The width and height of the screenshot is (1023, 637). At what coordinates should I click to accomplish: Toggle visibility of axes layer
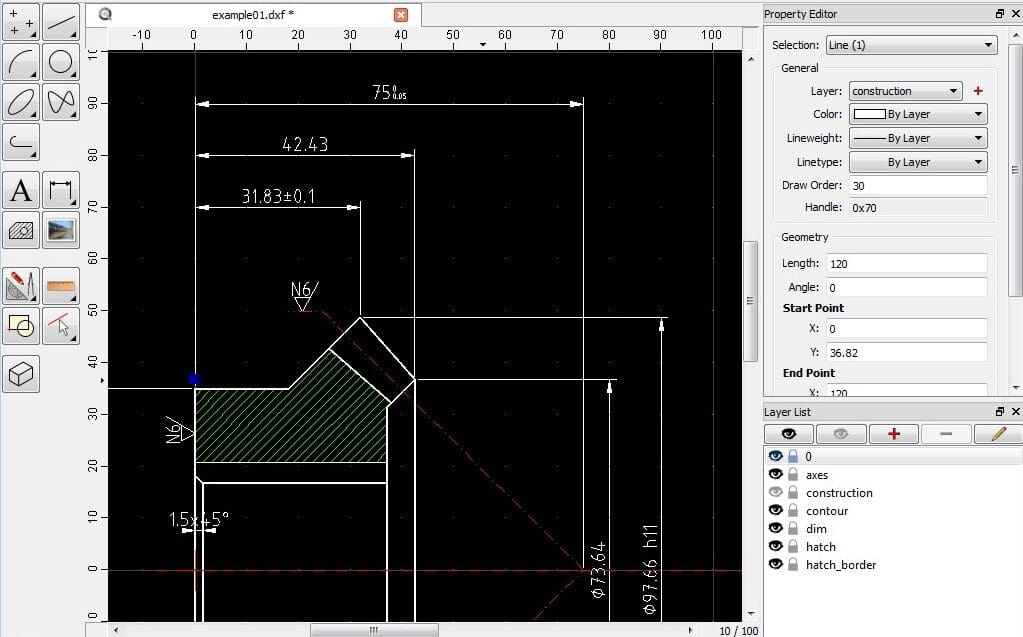click(775, 474)
